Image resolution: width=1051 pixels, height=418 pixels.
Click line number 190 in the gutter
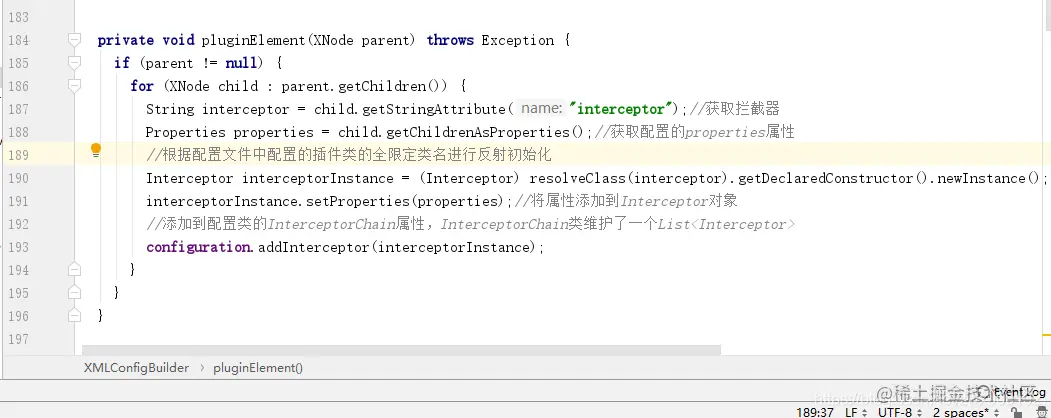coord(18,178)
